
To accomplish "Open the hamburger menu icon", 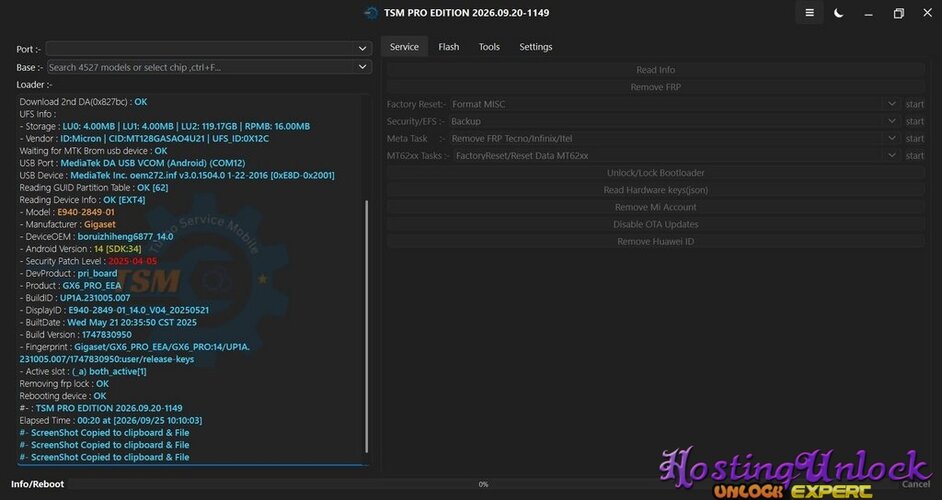I will [x=809, y=13].
